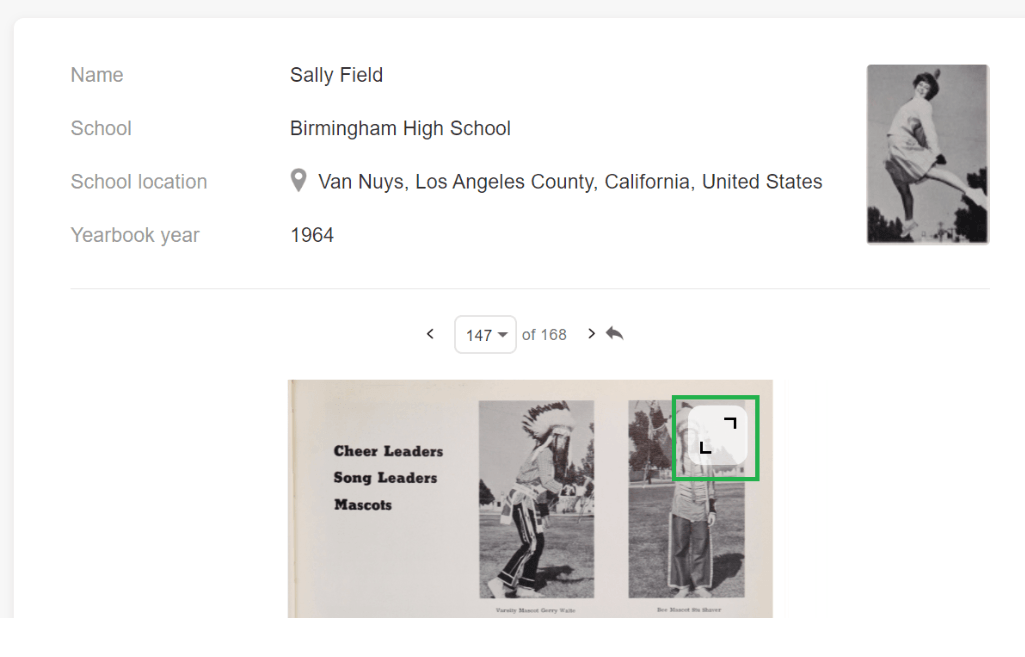Click the curved return arrow icon
Image resolution: width=1025 pixels, height=657 pixels.
coord(615,334)
